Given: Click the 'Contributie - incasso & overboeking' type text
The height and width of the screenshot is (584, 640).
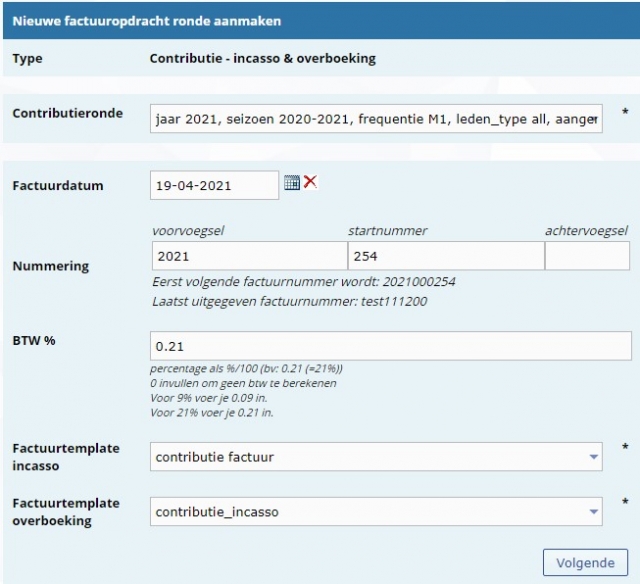Looking at the screenshot, I should pyautogui.click(x=262, y=58).
